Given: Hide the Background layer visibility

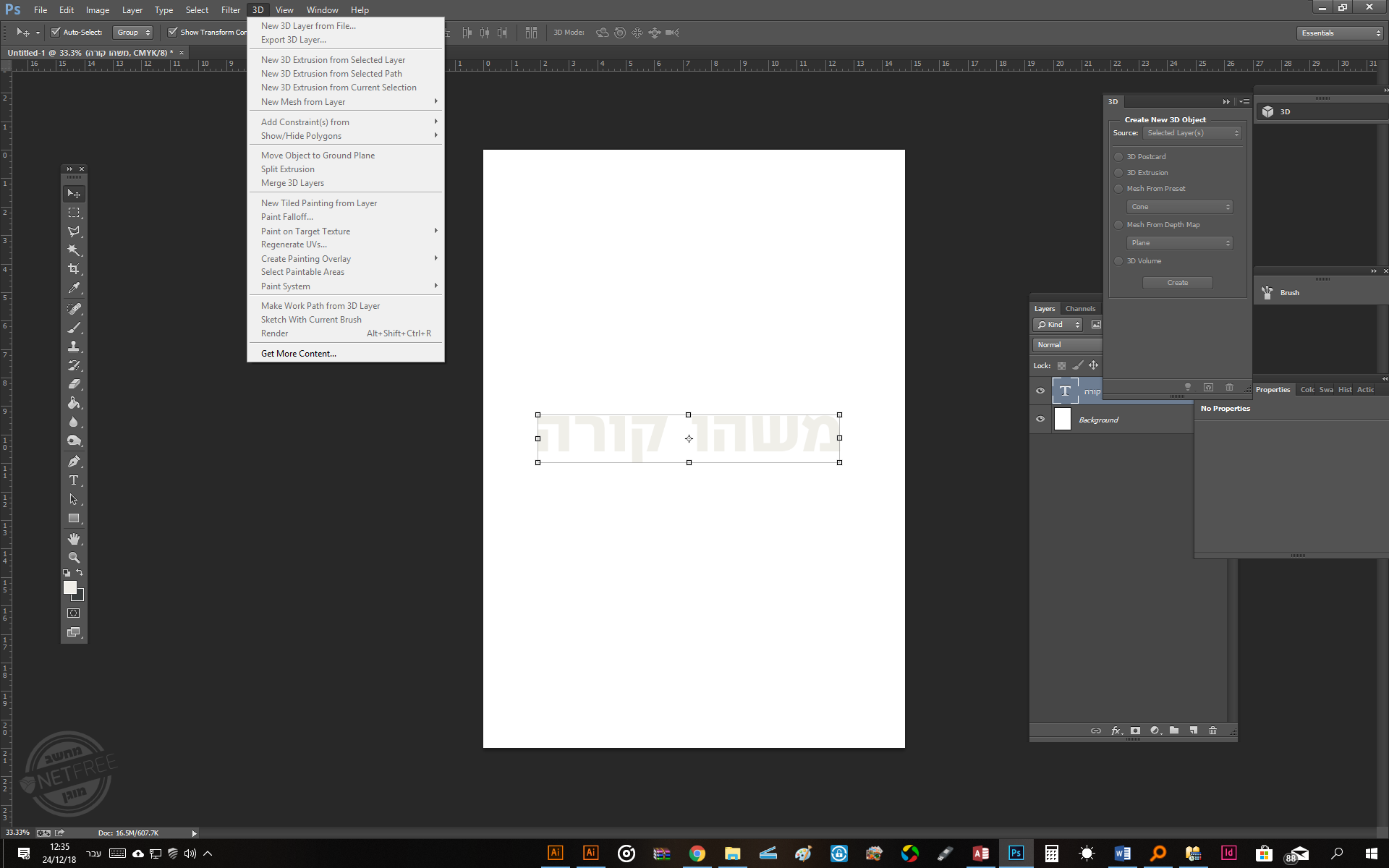Looking at the screenshot, I should (1040, 419).
